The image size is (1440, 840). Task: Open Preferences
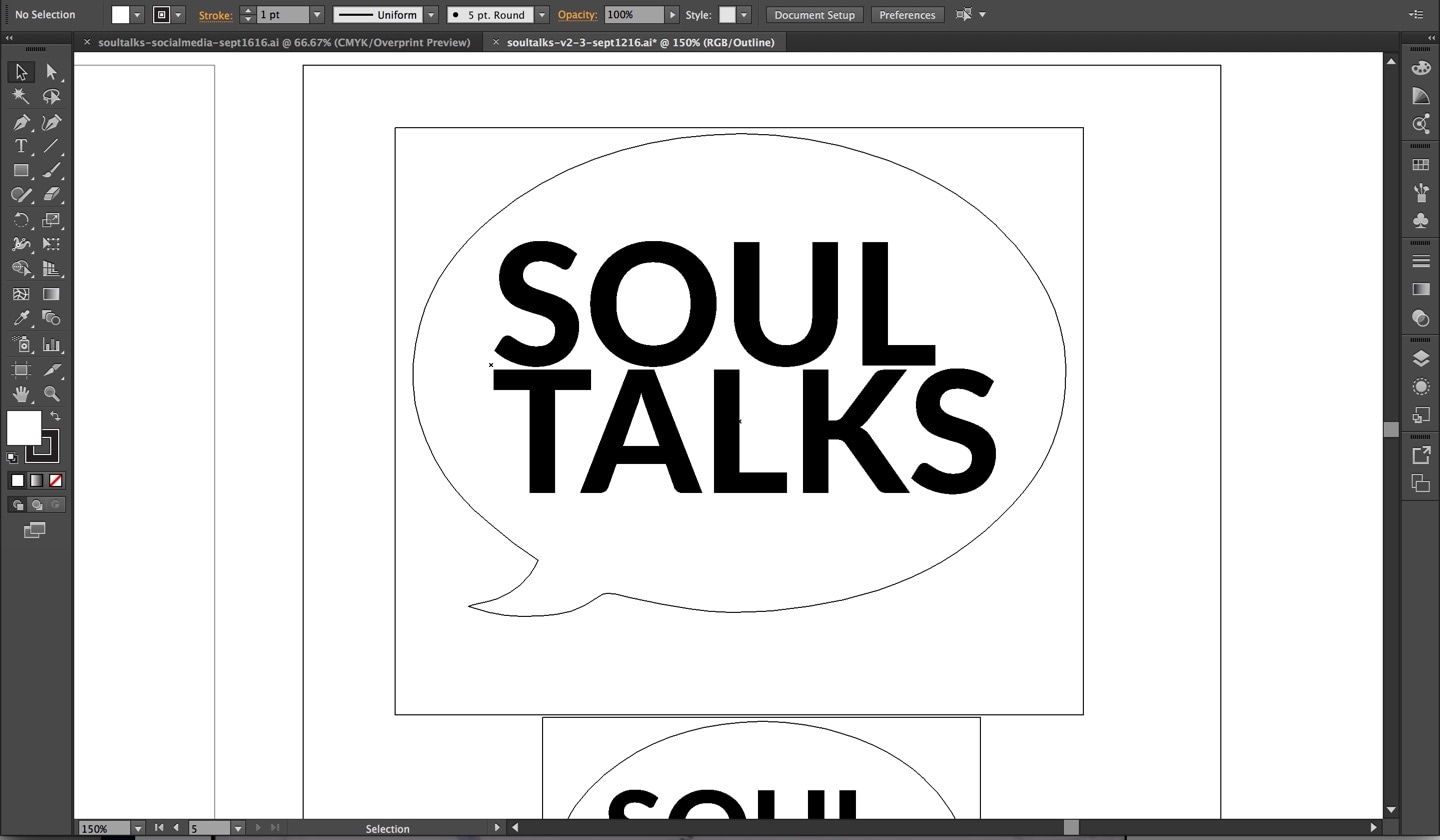coord(907,14)
